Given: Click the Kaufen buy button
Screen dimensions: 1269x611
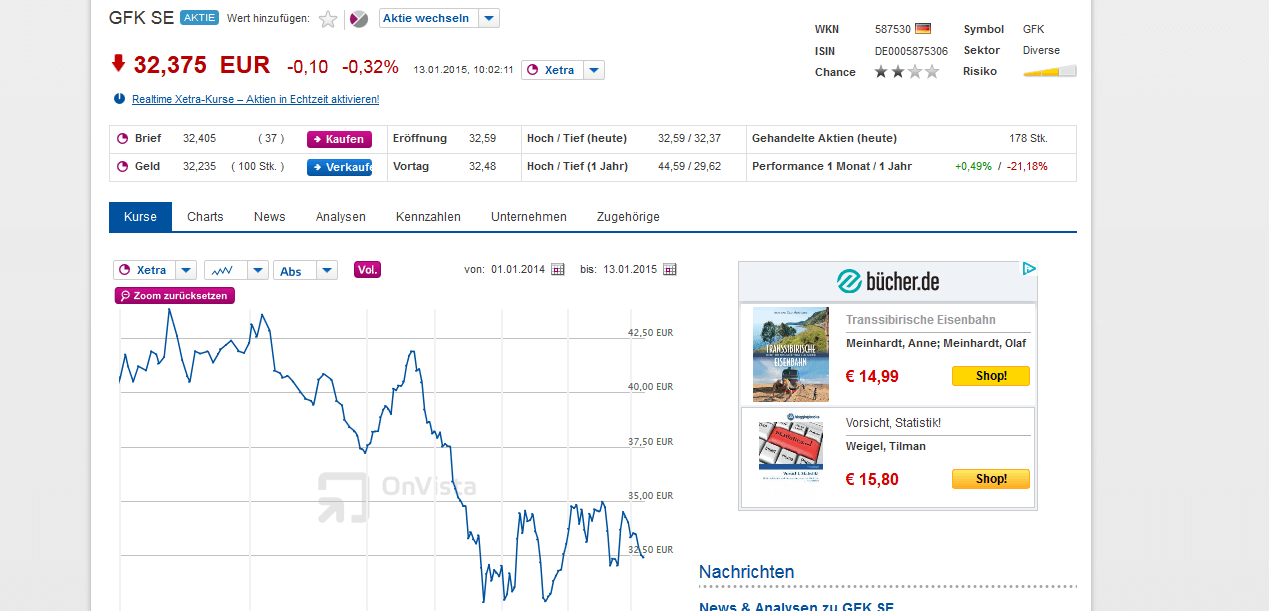Looking at the screenshot, I should pos(339,139).
